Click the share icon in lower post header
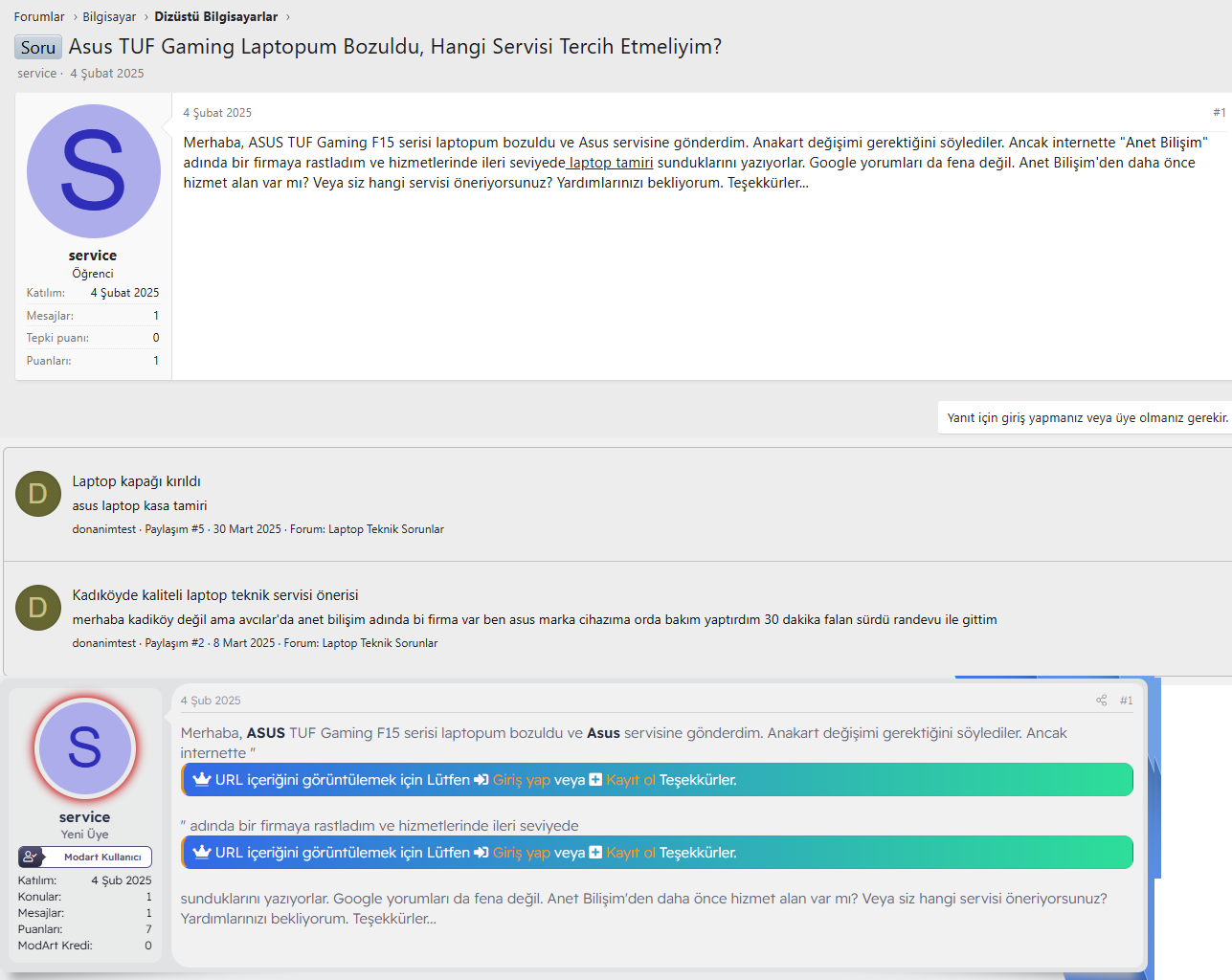Image resolution: width=1232 pixels, height=980 pixels. [1102, 701]
